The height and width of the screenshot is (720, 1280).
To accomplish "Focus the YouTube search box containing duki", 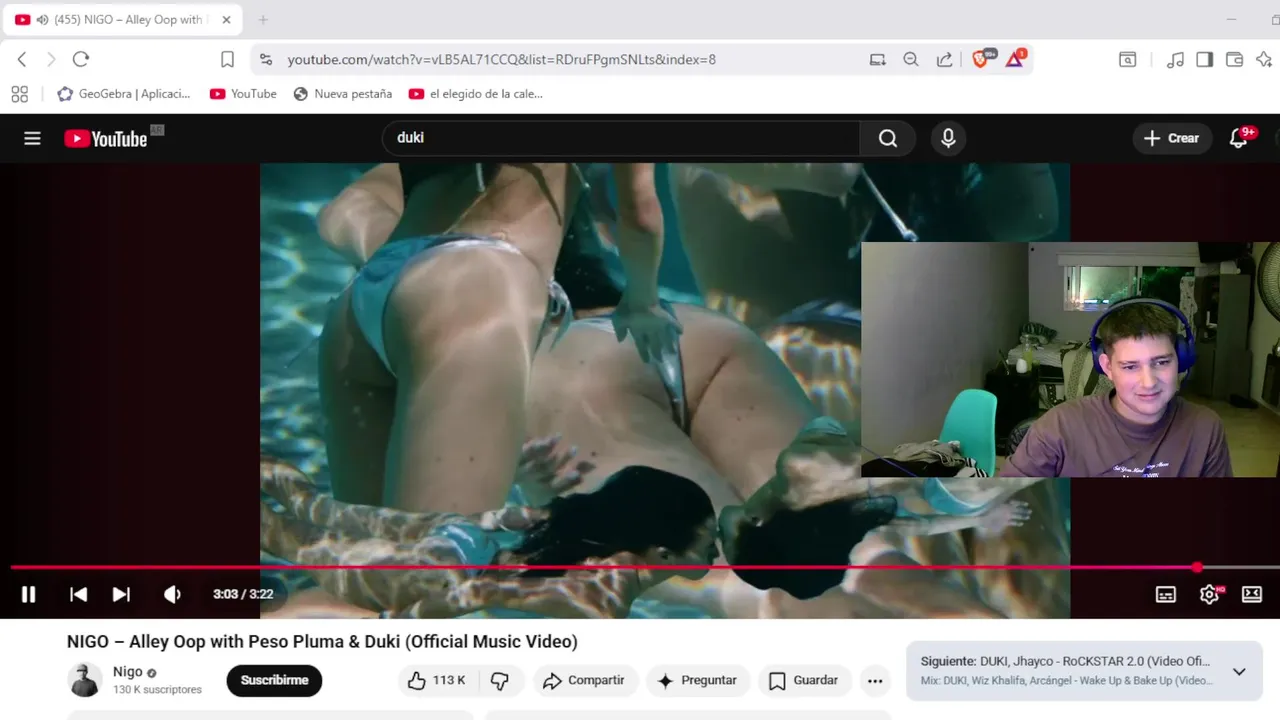I will [x=621, y=139].
